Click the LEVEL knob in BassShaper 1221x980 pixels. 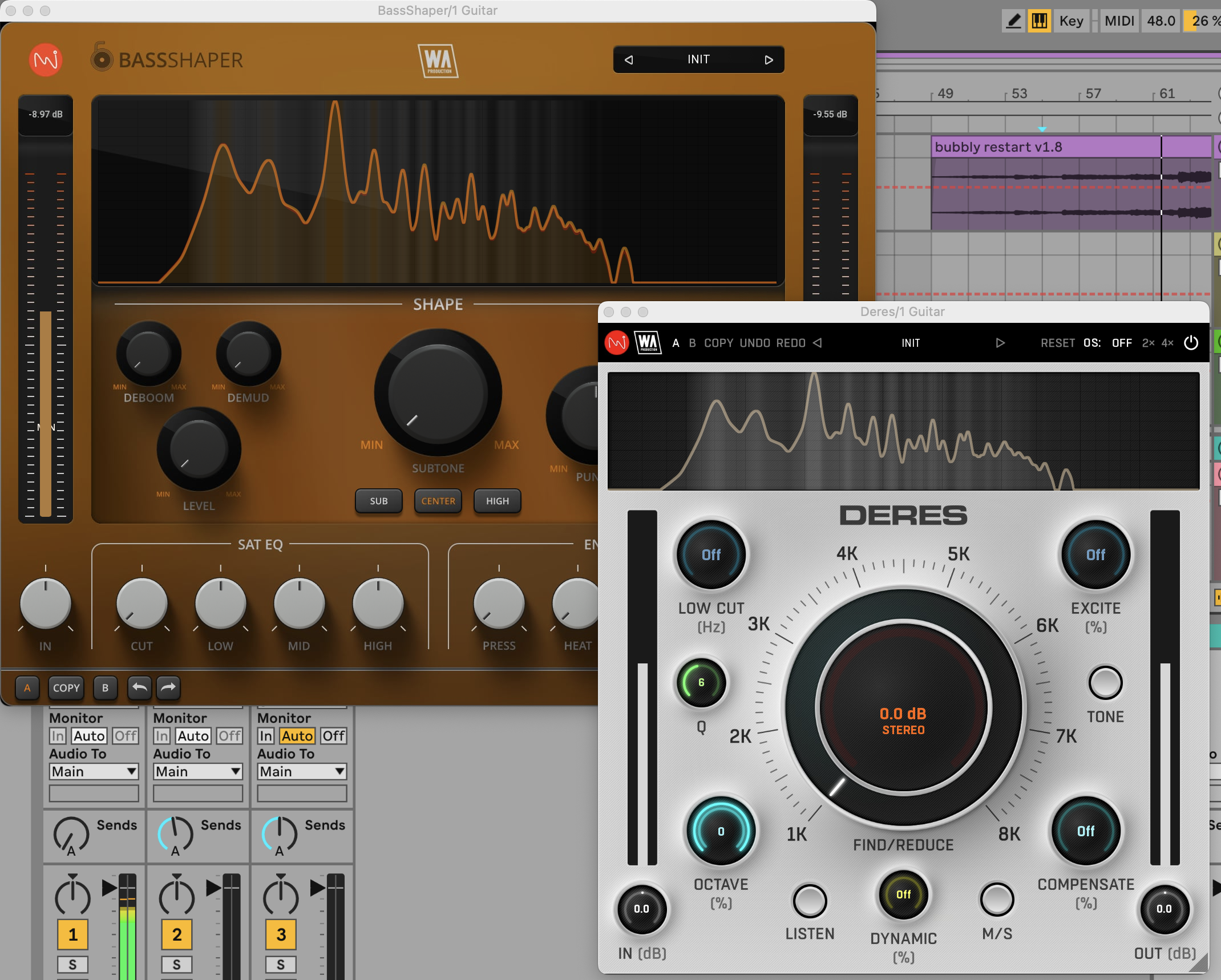tap(199, 449)
